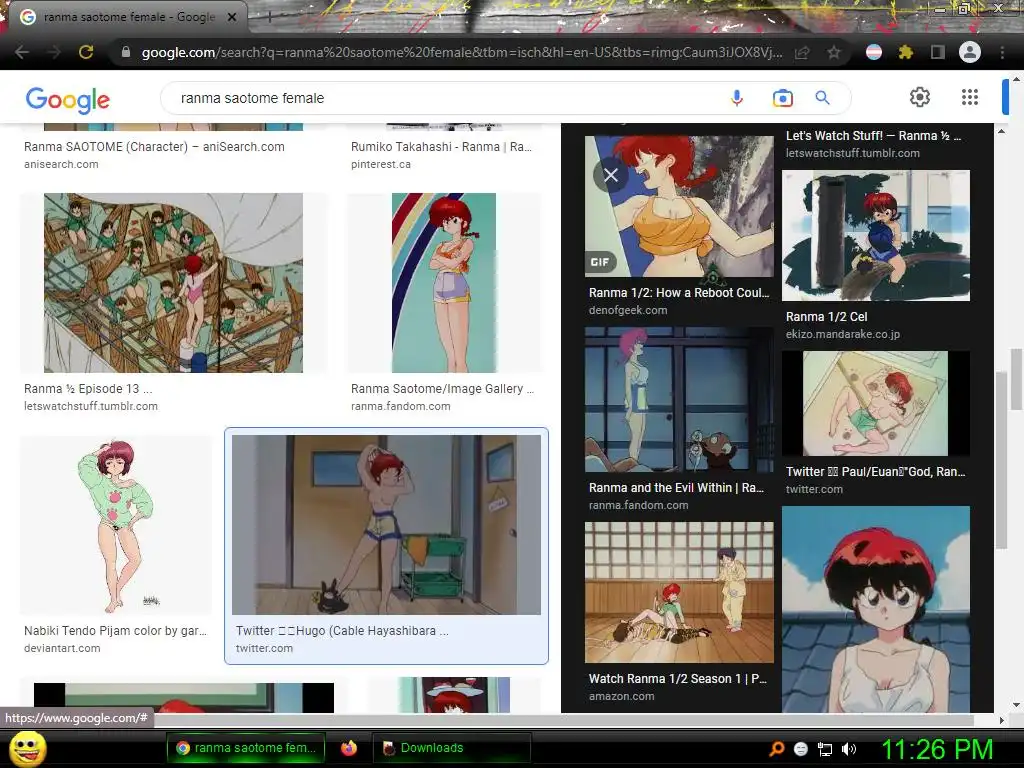Image resolution: width=1024 pixels, height=768 pixels.
Task: Open Ranma ½ Episode 13 thumbnail
Action: pos(173,283)
